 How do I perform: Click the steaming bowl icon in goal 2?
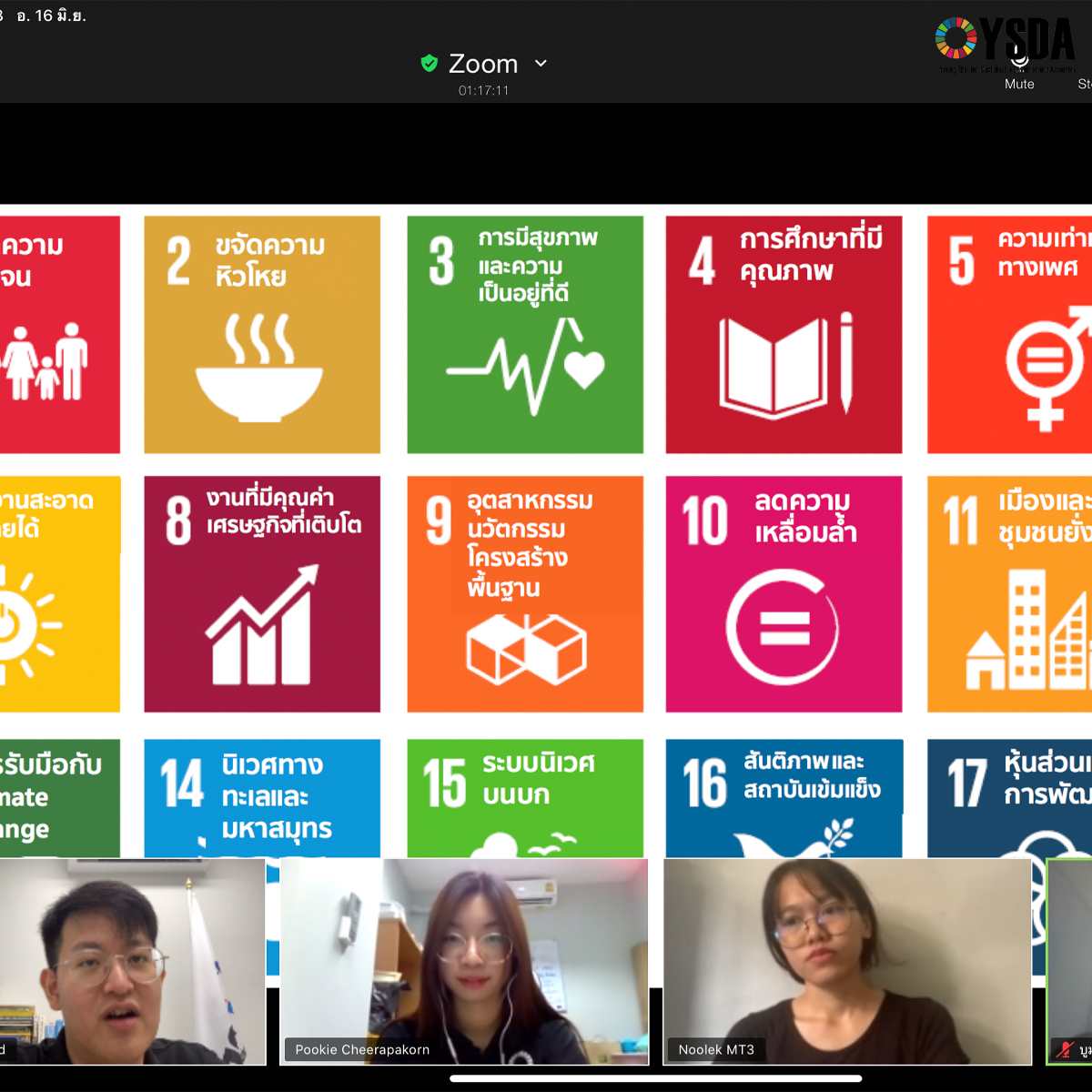coord(259,368)
